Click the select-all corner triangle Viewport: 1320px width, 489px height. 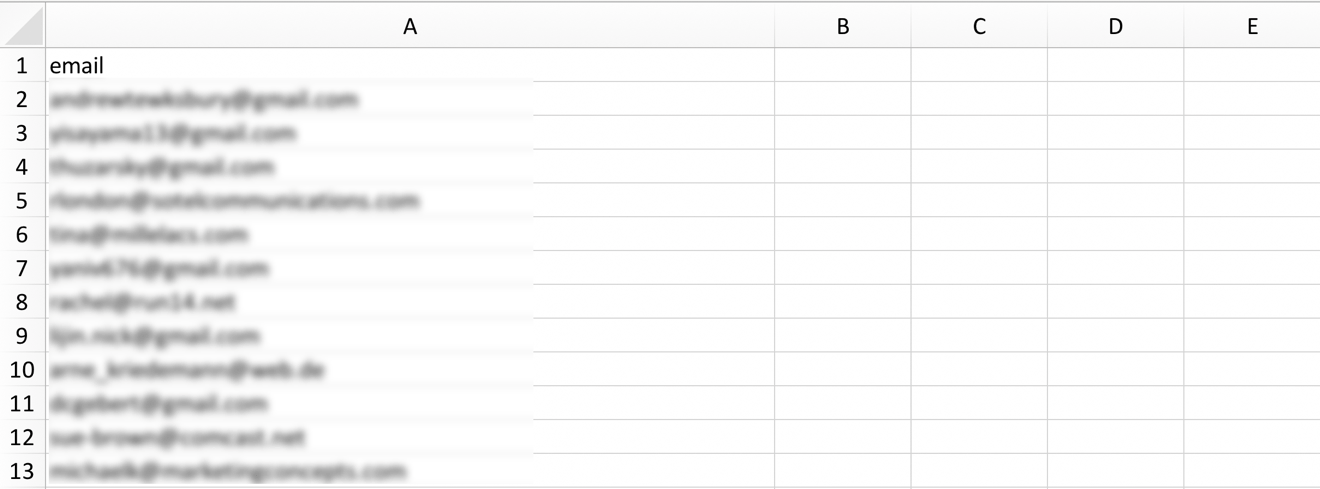pyautogui.click(x=23, y=26)
